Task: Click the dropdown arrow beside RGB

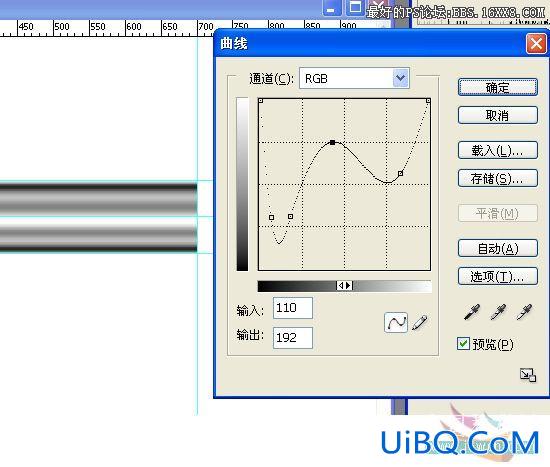Action: pos(401,78)
